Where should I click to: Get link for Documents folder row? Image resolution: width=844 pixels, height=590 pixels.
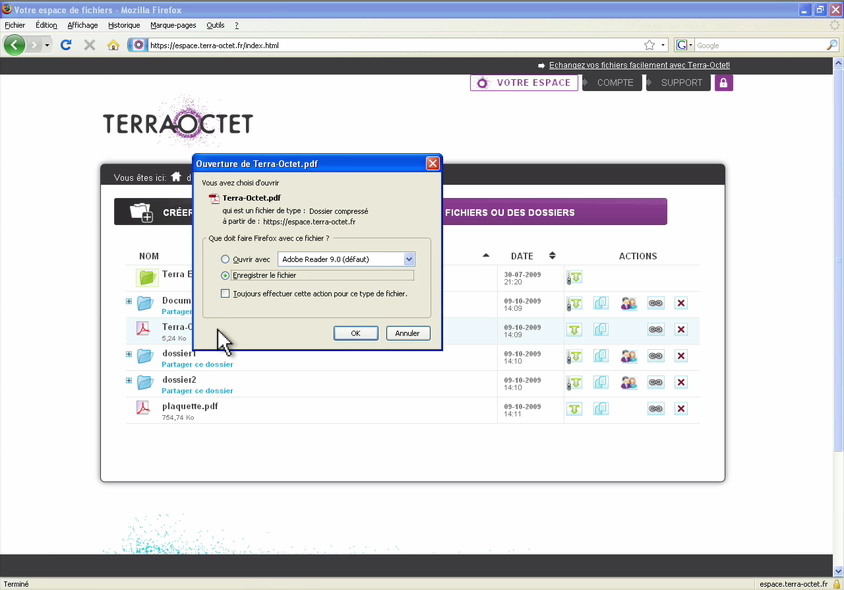655,303
